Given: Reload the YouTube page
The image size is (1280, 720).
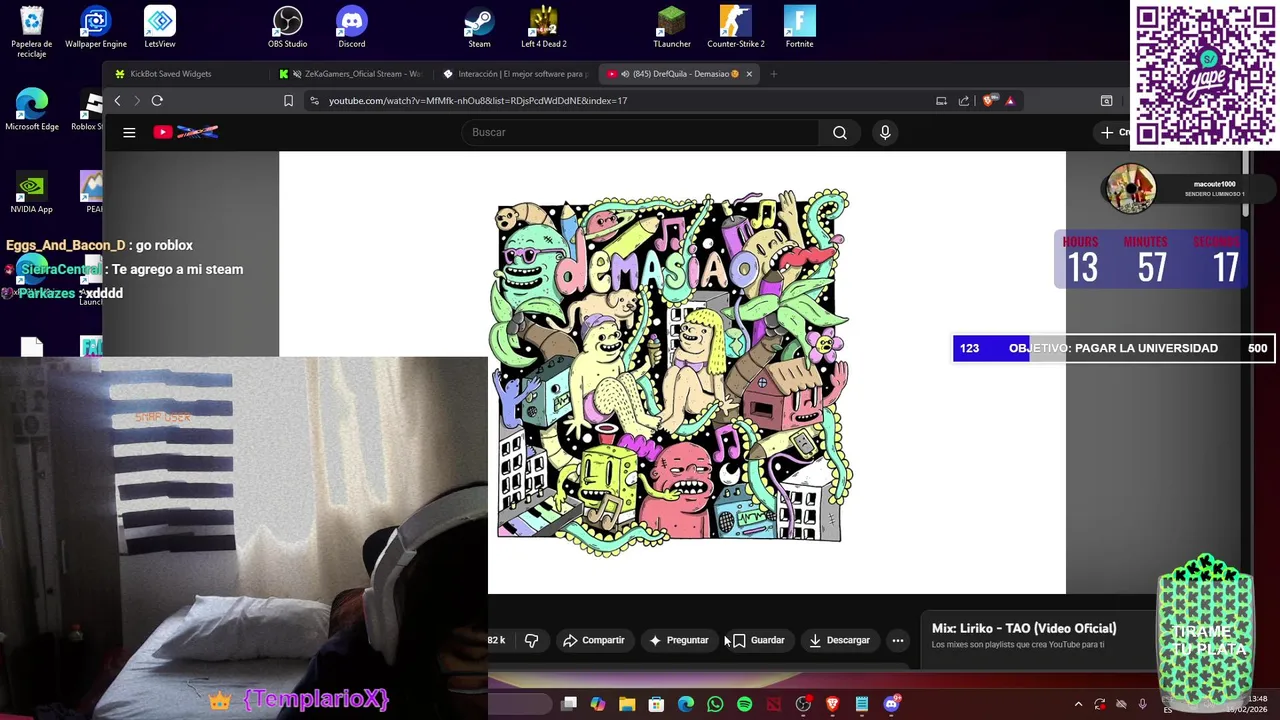Looking at the screenshot, I should (157, 100).
